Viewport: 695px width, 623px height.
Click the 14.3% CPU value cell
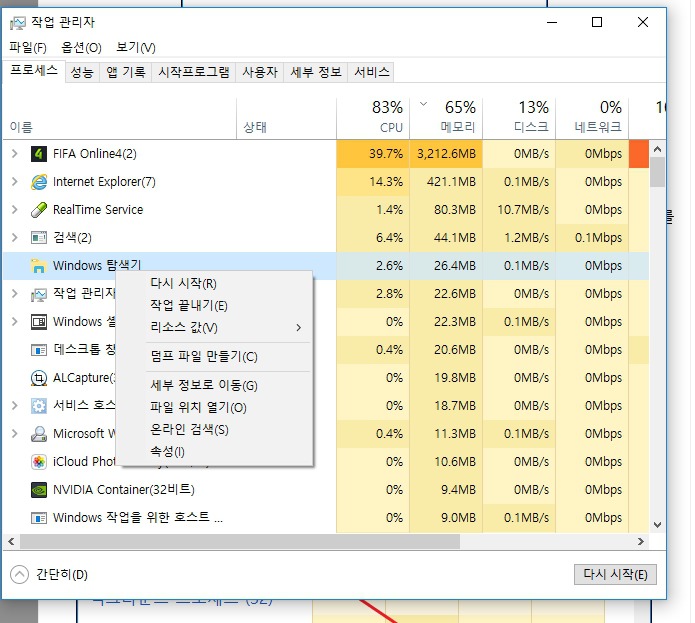(x=373, y=182)
